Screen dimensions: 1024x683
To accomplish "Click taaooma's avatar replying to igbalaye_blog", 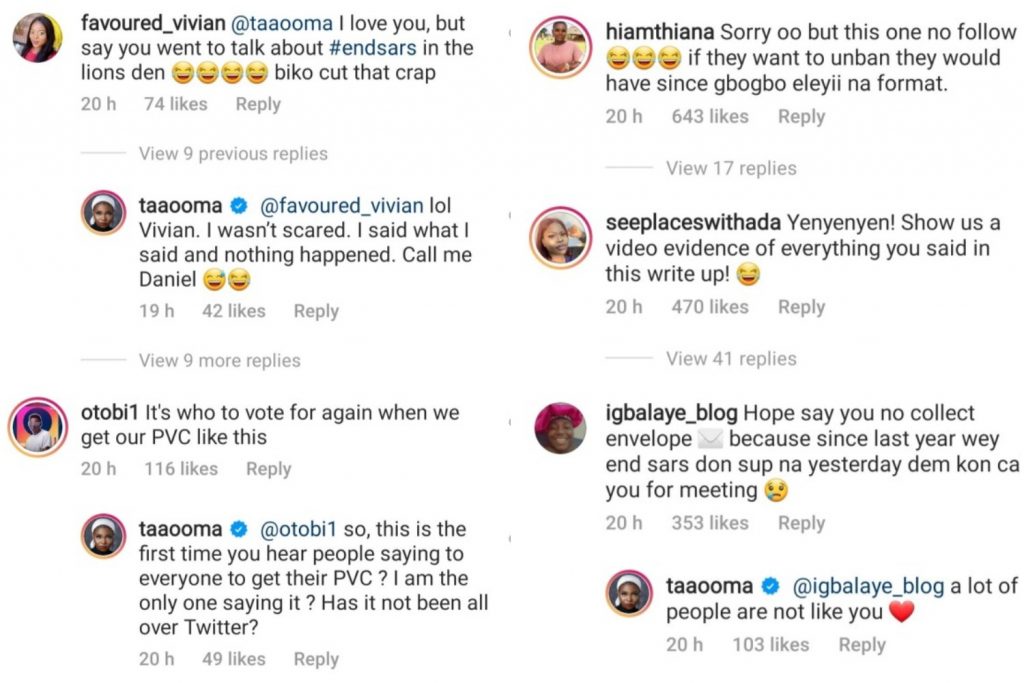I will (630, 594).
